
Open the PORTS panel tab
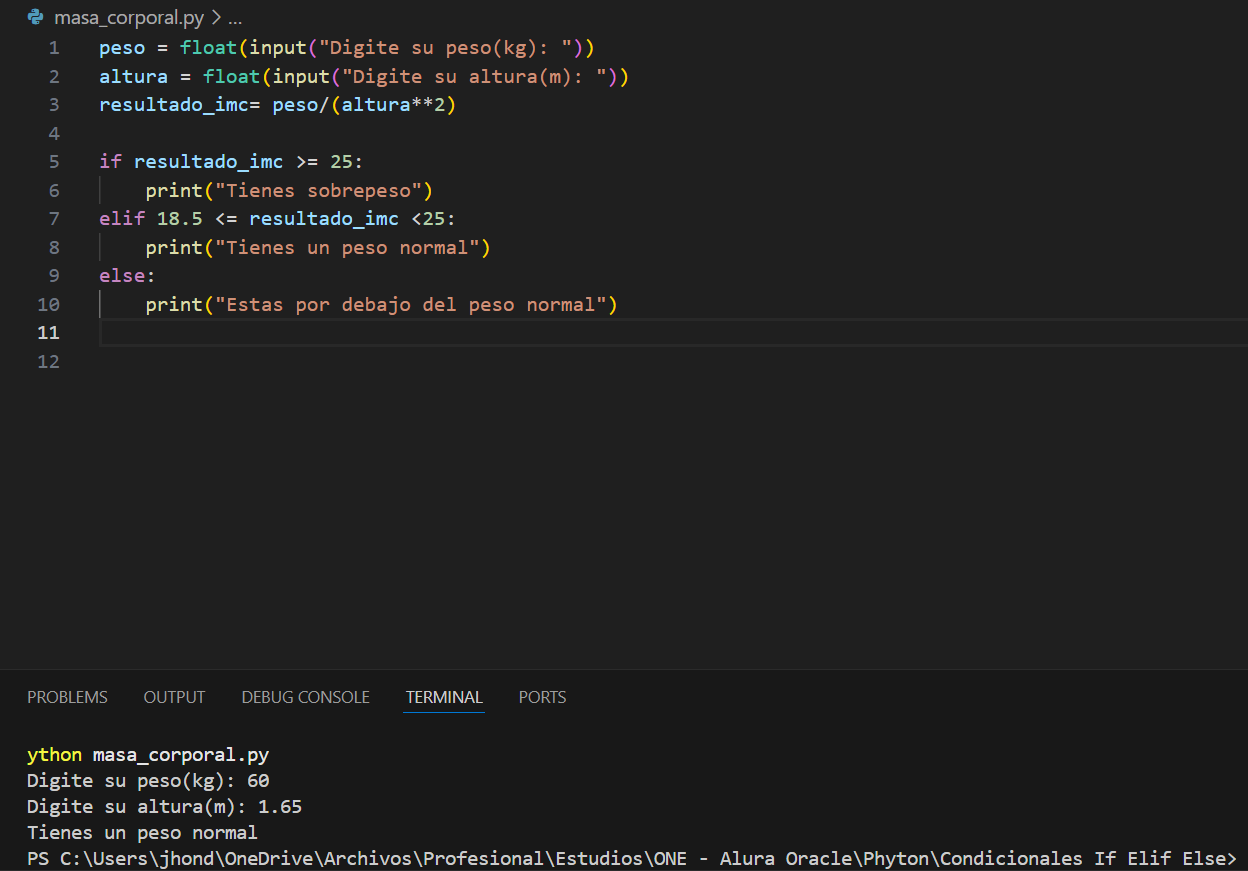pyautogui.click(x=542, y=697)
